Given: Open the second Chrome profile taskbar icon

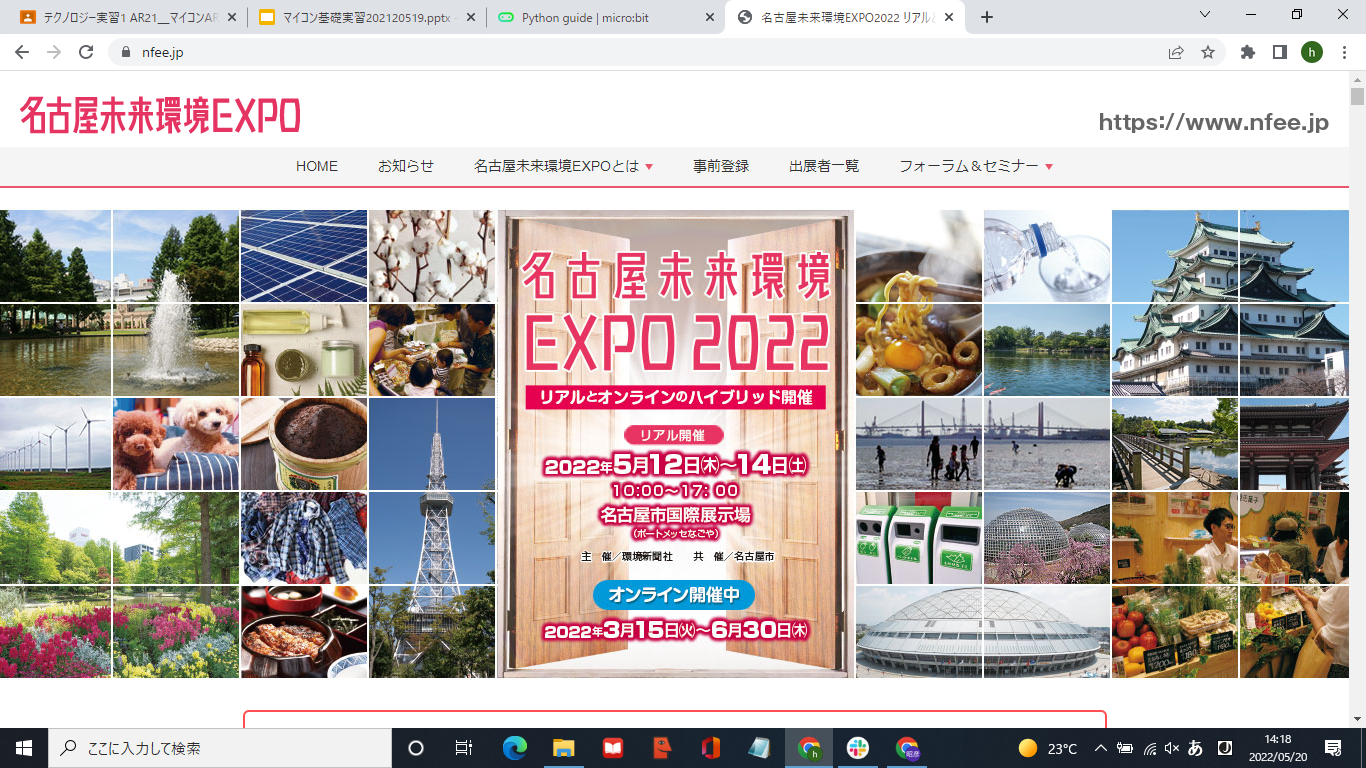Looking at the screenshot, I should (907, 748).
